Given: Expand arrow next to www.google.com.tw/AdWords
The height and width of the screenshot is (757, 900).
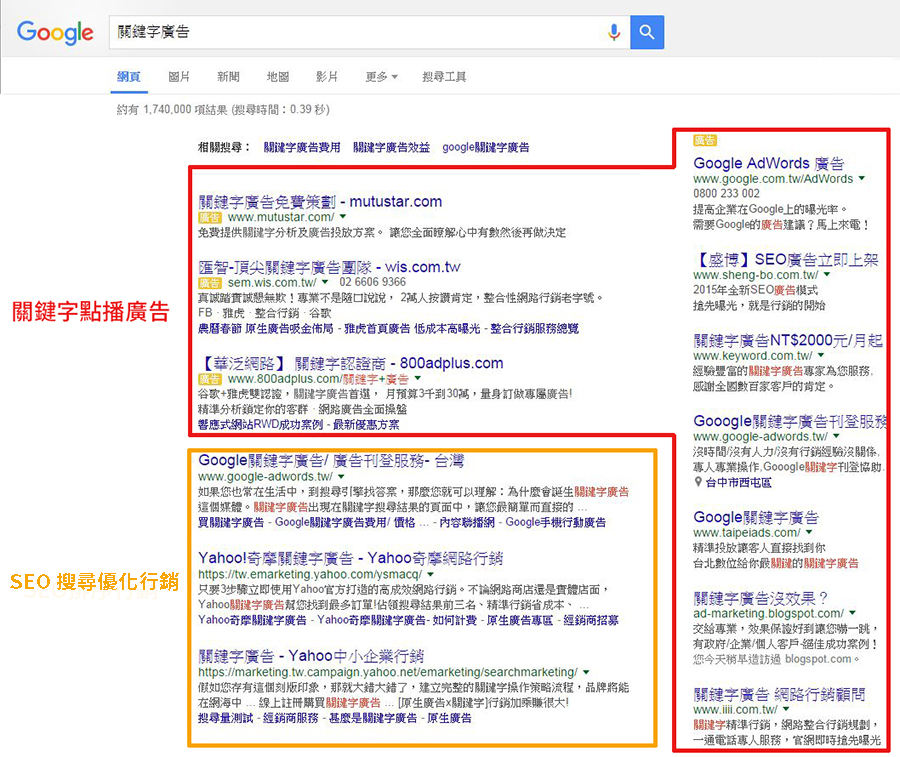Looking at the screenshot, I should coord(861,179).
